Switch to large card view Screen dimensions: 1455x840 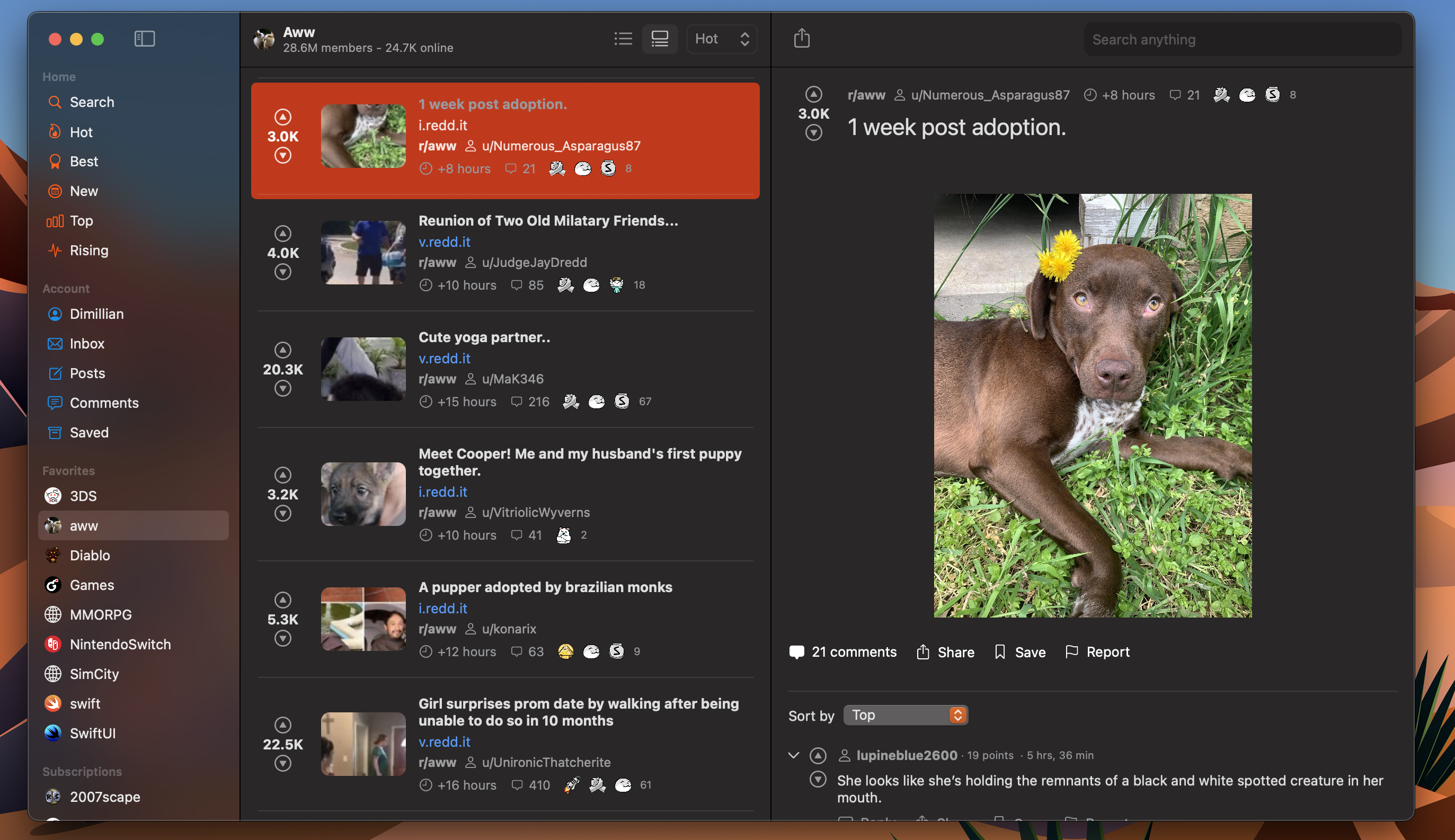pos(660,39)
